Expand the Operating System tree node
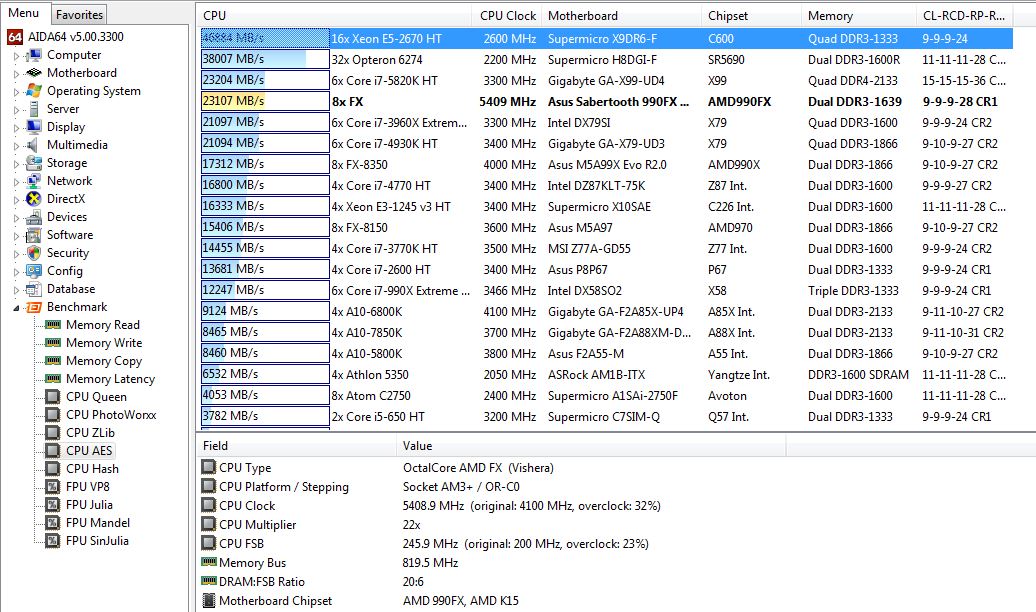The image size is (1036, 612). coord(17,92)
